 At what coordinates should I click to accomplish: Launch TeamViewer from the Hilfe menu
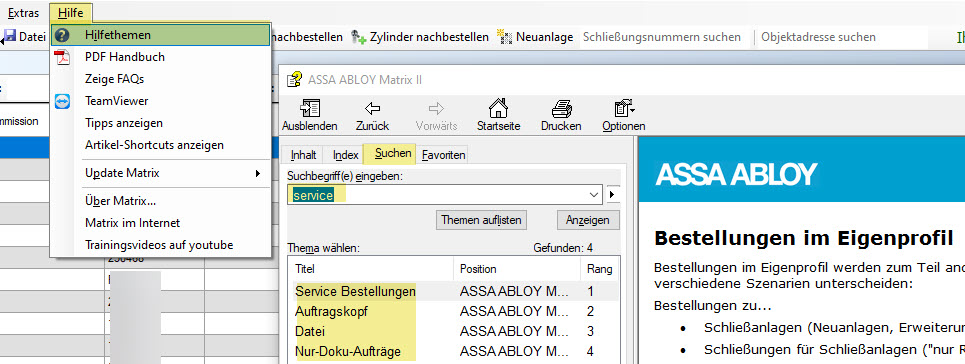(x=116, y=101)
